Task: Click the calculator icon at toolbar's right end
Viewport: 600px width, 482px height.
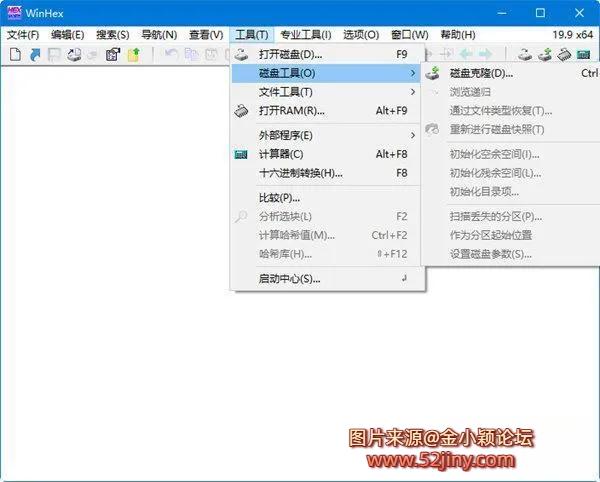Action: pos(585,54)
